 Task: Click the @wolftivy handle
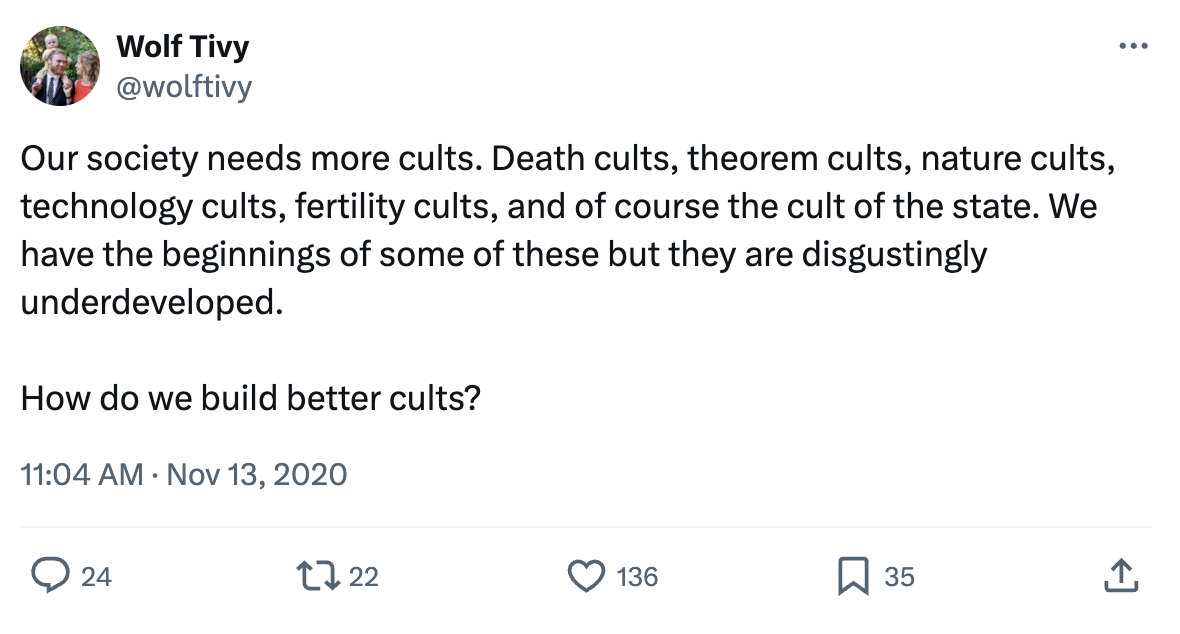click(184, 88)
